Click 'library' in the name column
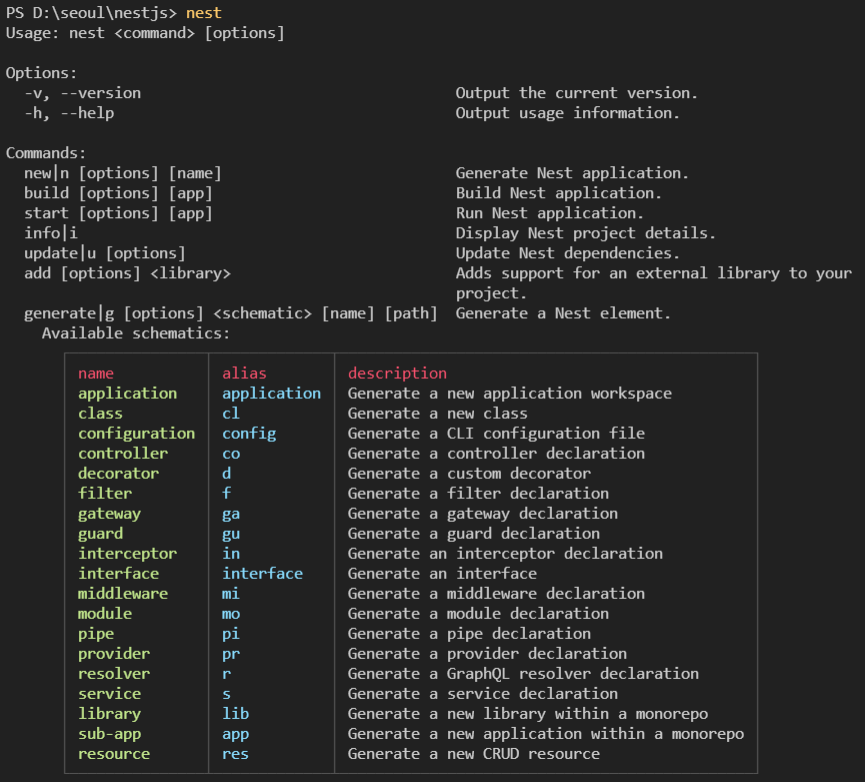 [109, 714]
